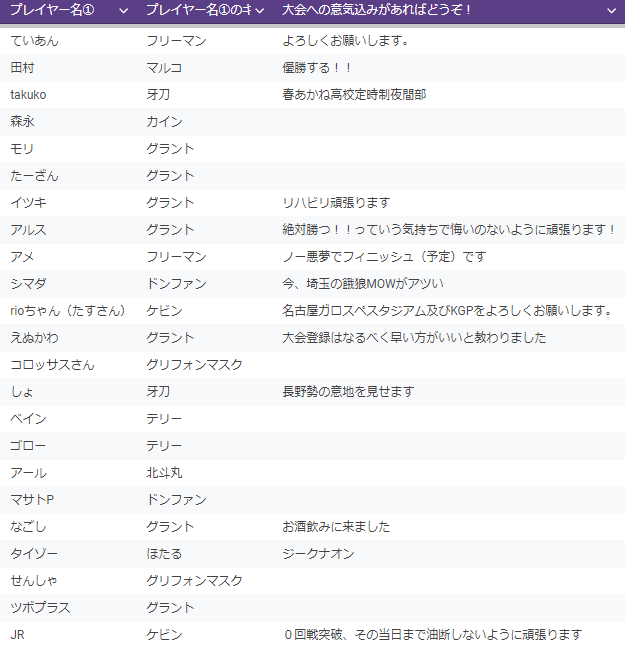This screenshot has height=647, width=625.
Task: Select the player name JR
Action: click(x=17, y=635)
